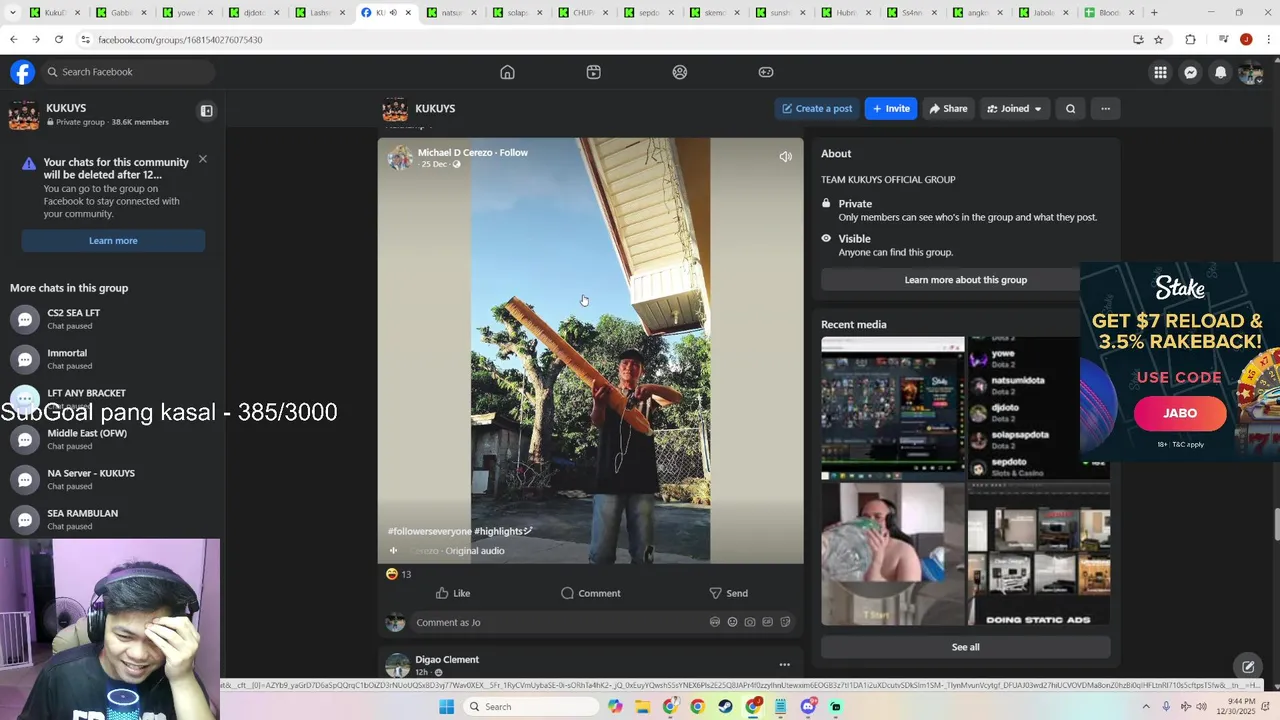This screenshot has height=720, width=1280.
Task: Open the Facebook logo home link
Action: (22, 72)
